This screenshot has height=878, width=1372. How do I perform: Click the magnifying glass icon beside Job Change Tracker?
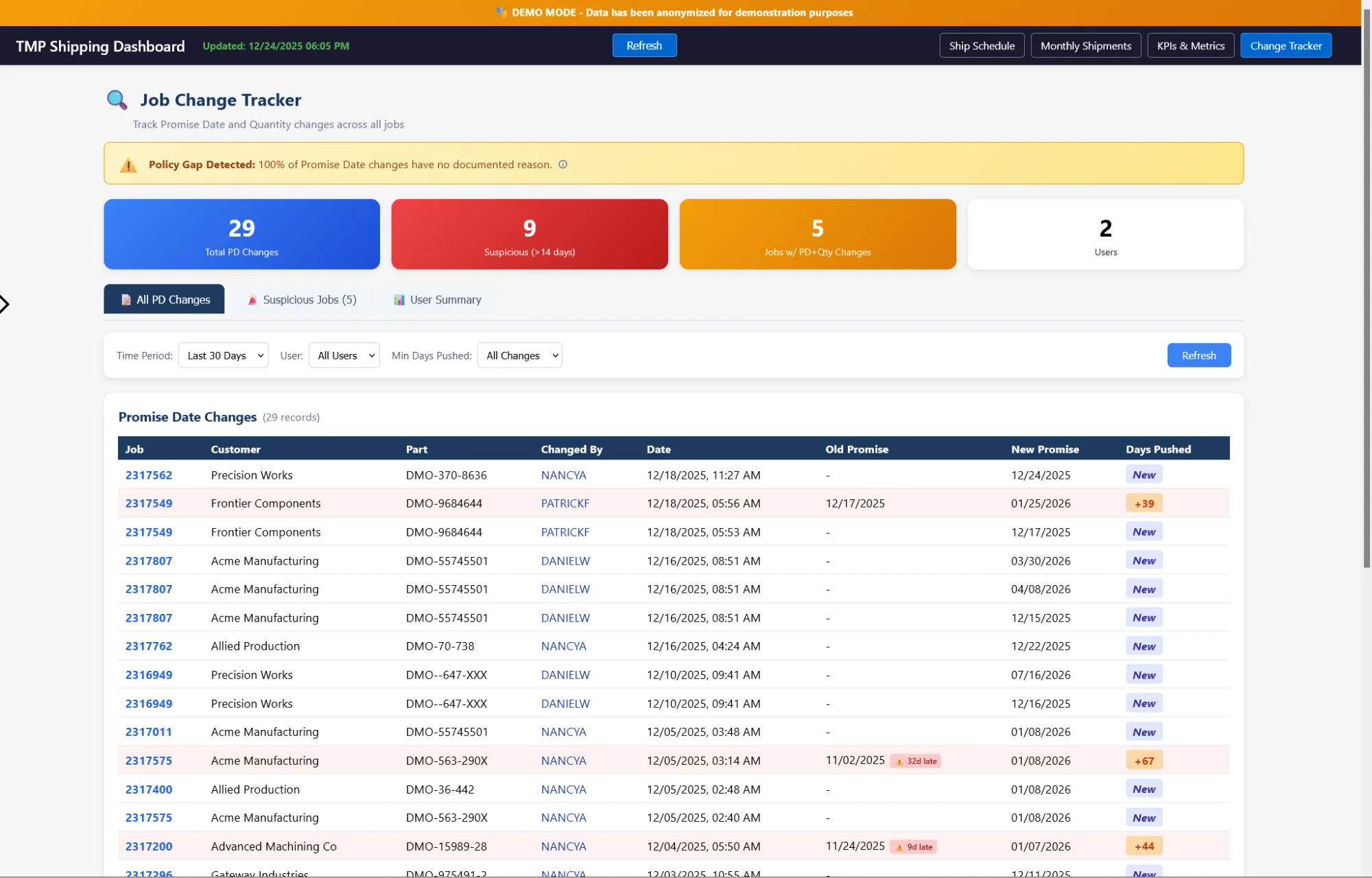[x=117, y=100]
